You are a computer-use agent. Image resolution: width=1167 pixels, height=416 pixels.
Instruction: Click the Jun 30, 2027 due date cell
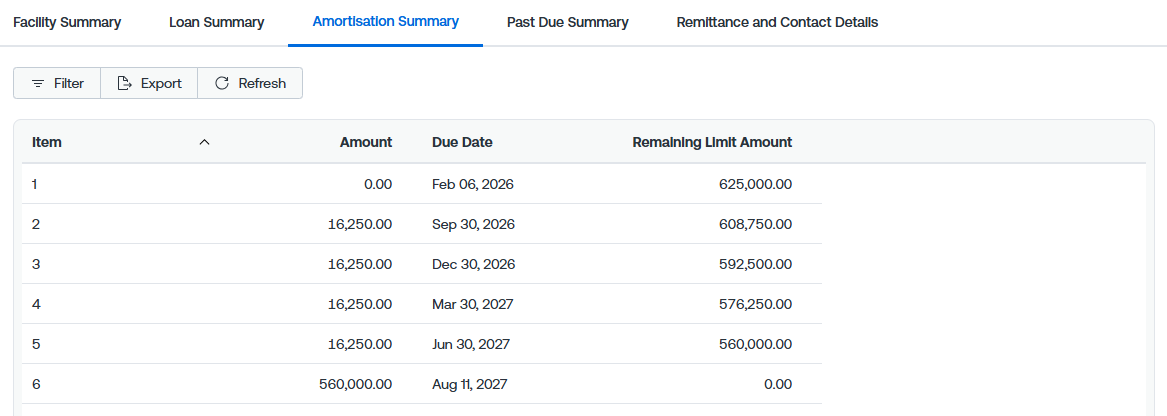pyautogui.click(x=471, y=345)
